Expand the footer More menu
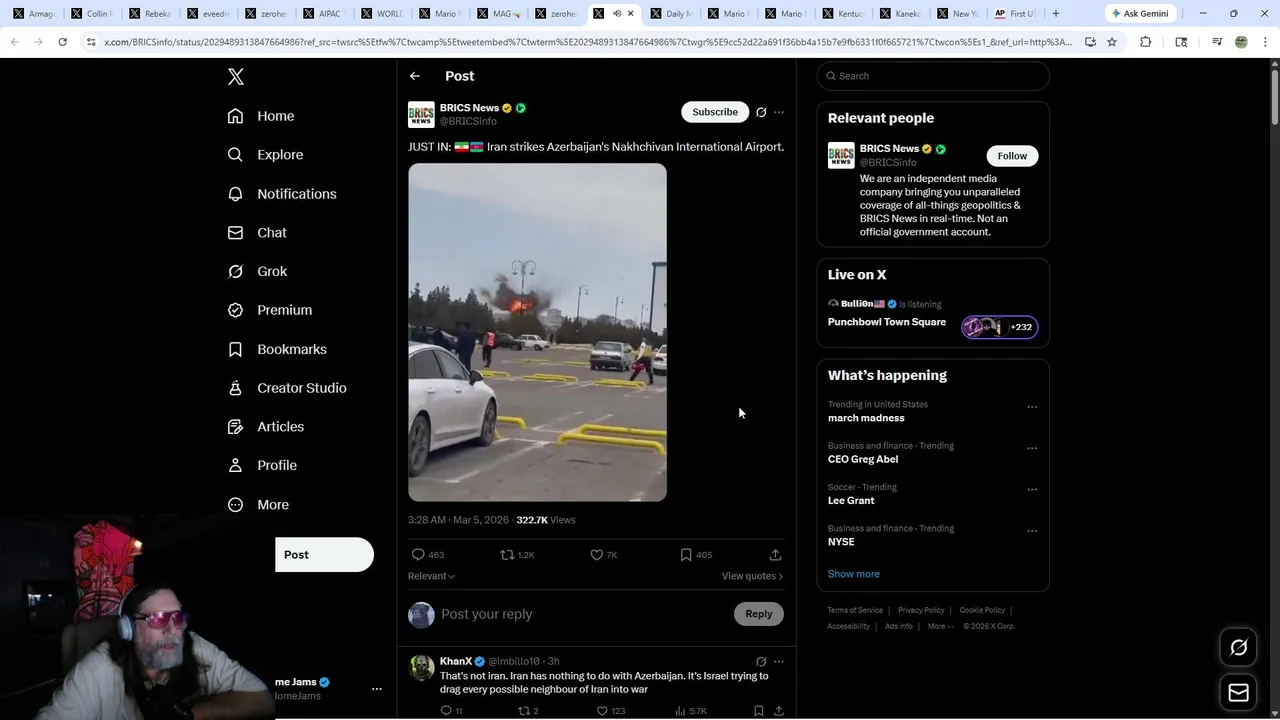 [x=940, y=626]
